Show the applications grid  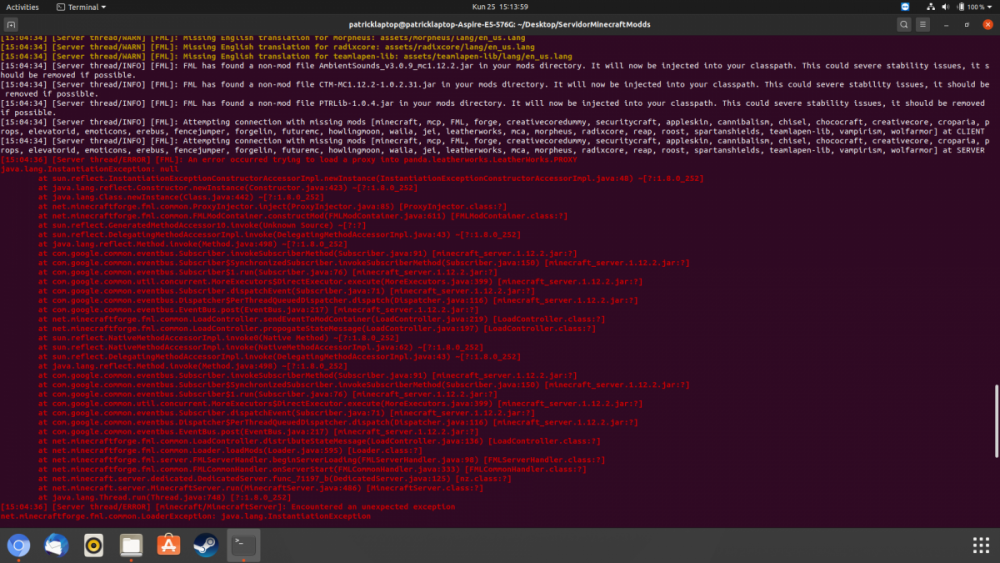(x=980, y=545)
